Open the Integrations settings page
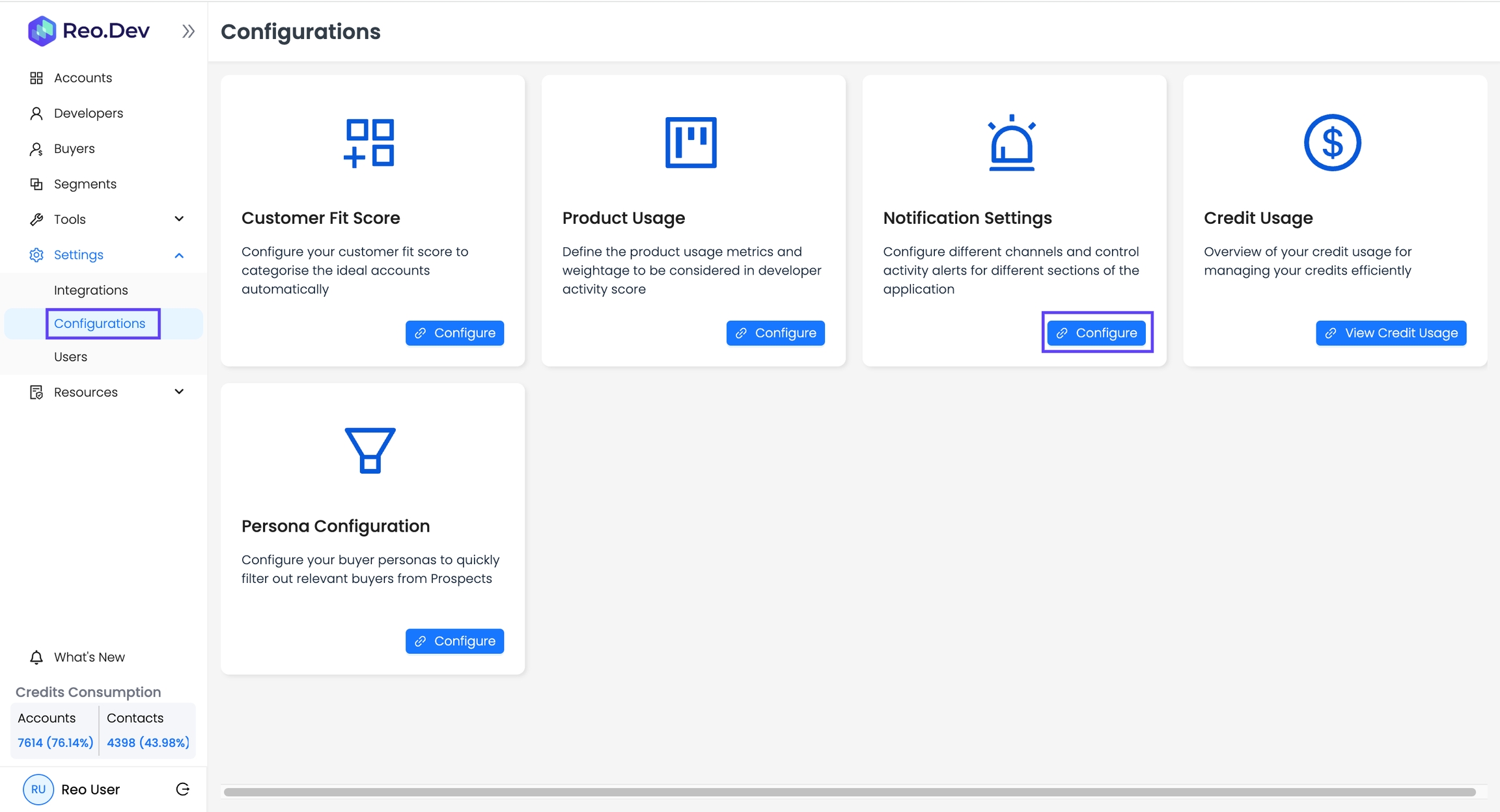Image resolution: width=1500 pixels, height=812 pixels. [90, 290]
